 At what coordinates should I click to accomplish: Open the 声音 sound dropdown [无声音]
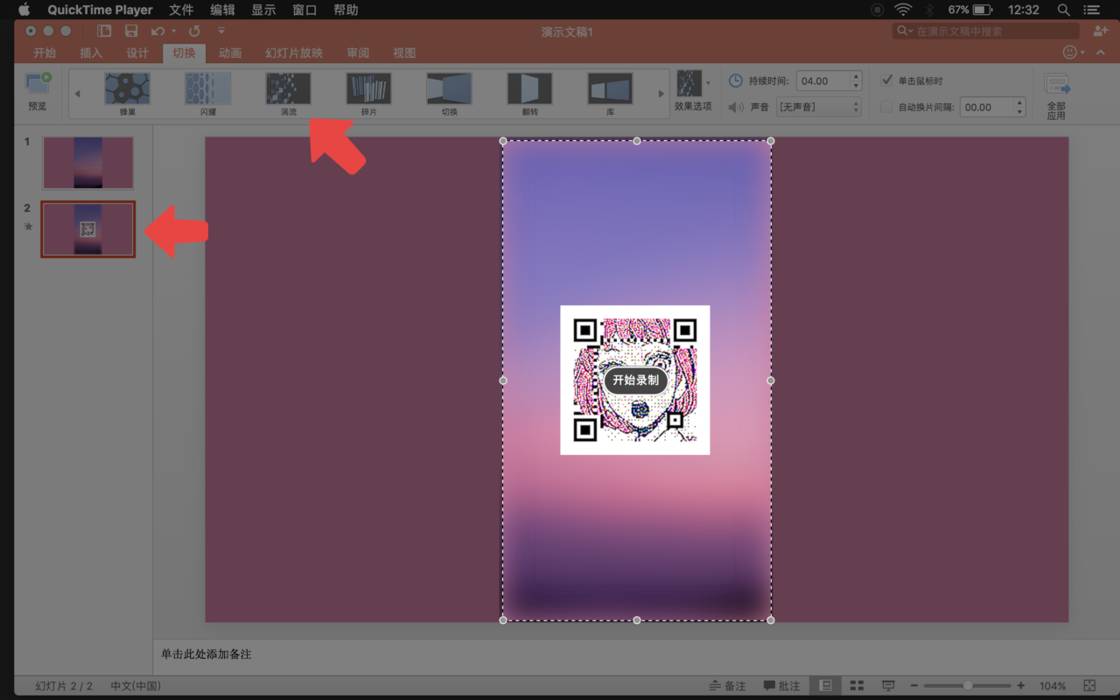tap(819, 107)
